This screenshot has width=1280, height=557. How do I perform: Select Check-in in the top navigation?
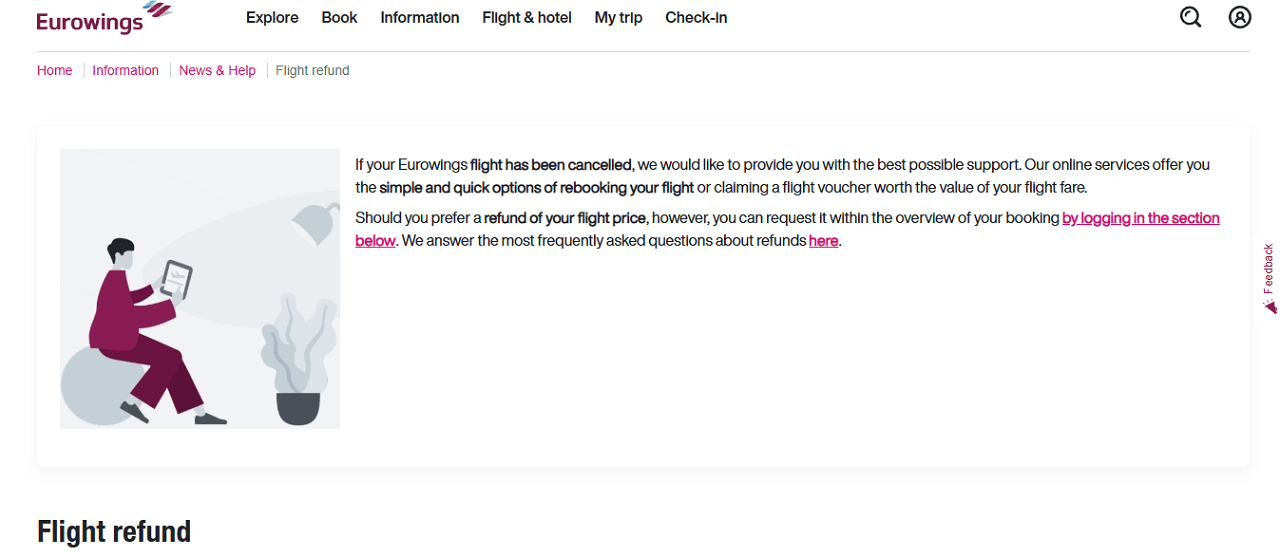click(x=696, y=17)
